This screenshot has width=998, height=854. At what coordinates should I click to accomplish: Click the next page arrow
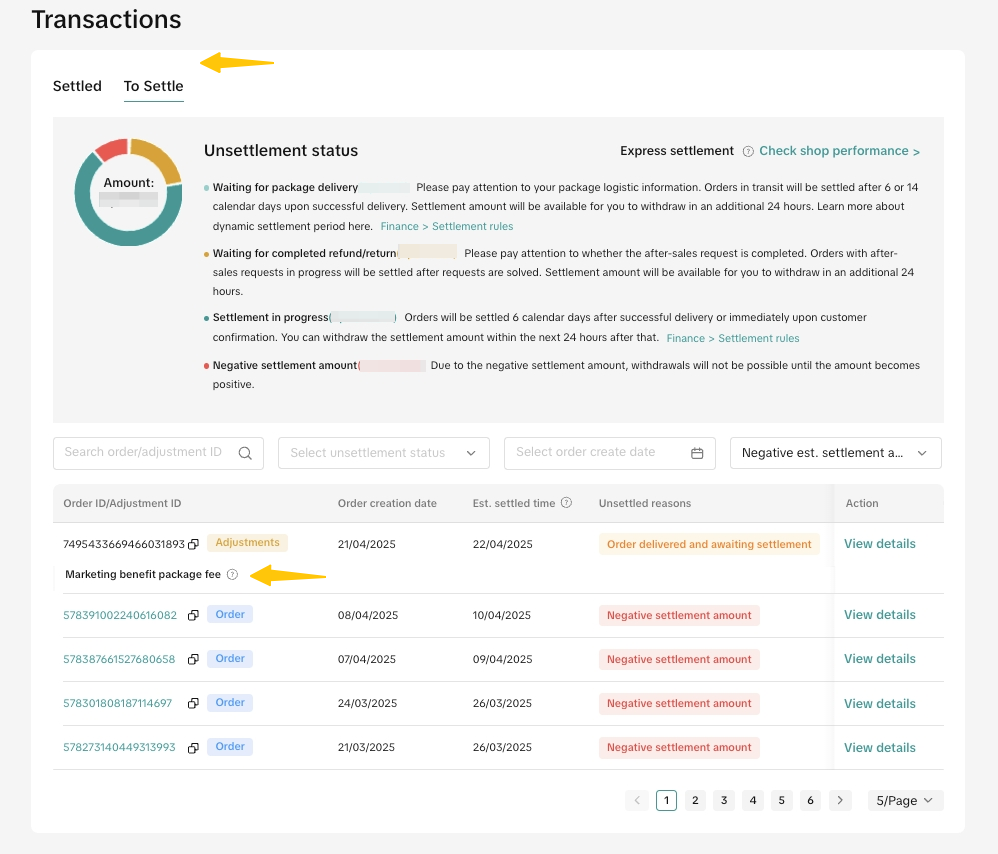(x=841, y=800)
